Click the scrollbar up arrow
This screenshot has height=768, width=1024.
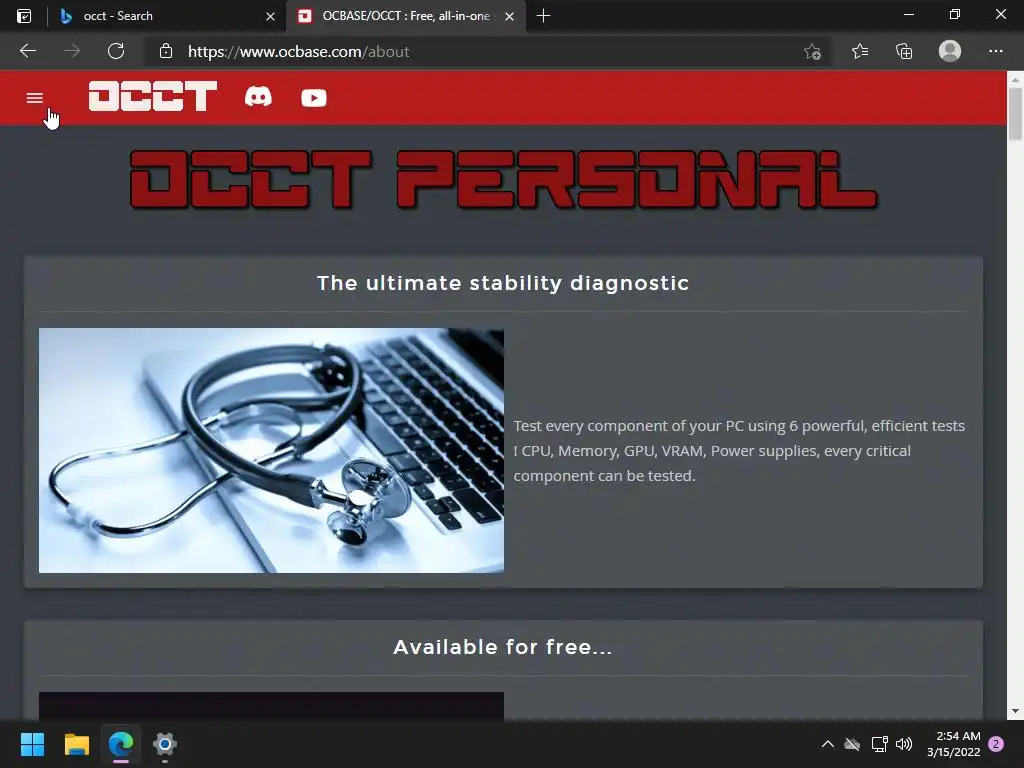tap(1015, 80)
